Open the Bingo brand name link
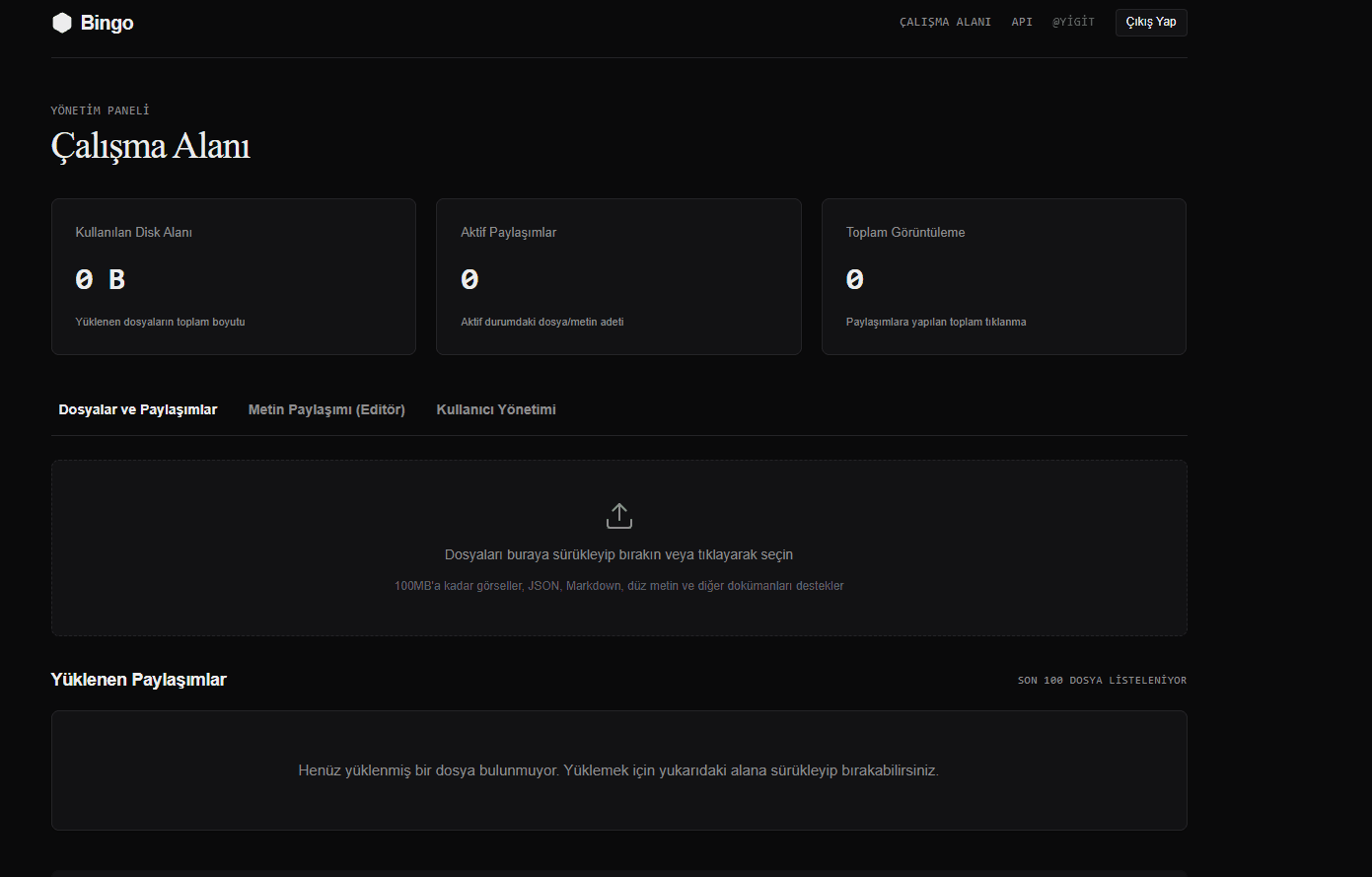The height and width of the screenshot is (877, 1372). tap(107, 23)
